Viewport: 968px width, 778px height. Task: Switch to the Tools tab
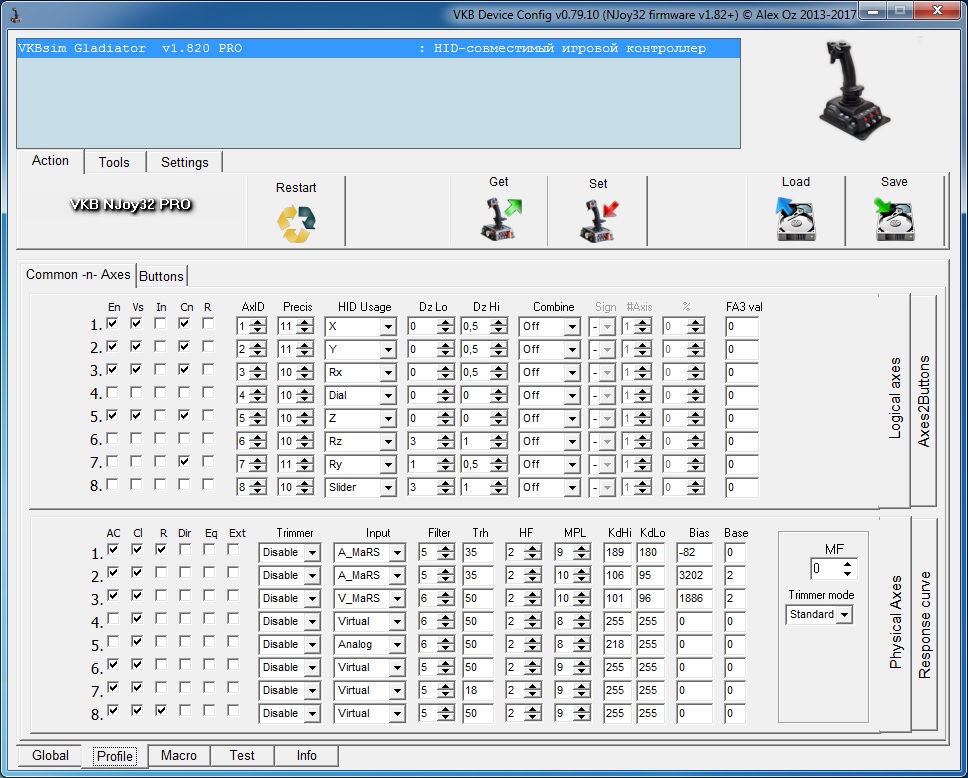114,162
